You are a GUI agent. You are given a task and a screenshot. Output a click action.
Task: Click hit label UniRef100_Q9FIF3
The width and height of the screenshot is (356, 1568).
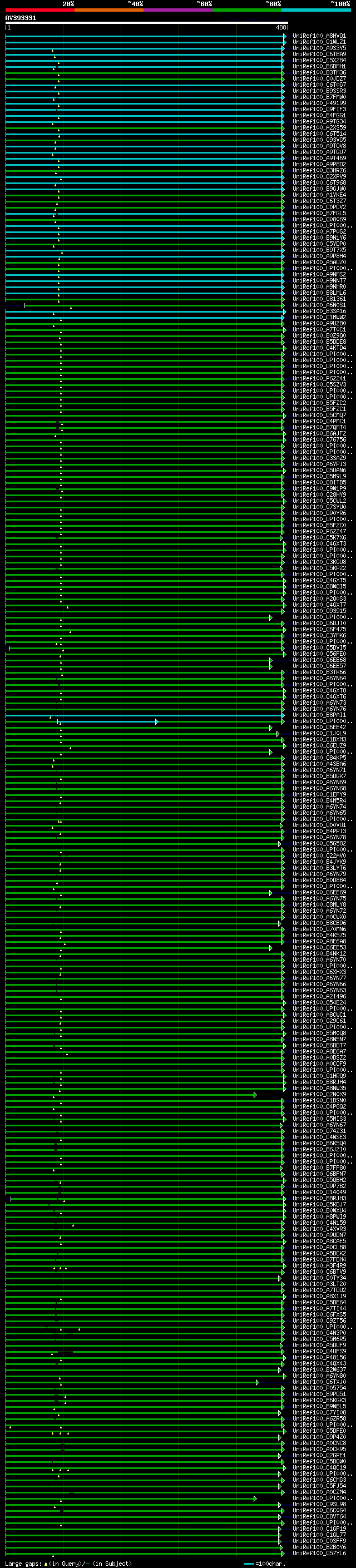pyautogui.click(x=319, y=109)
